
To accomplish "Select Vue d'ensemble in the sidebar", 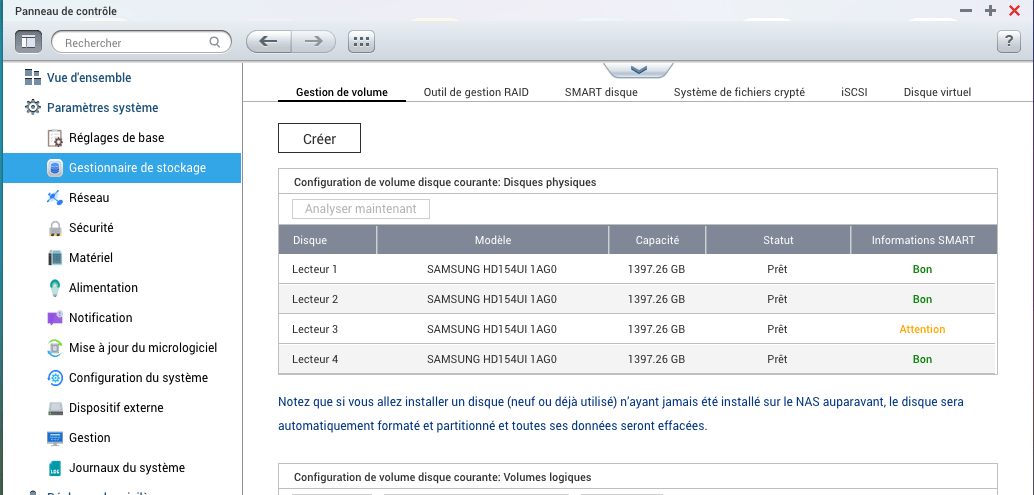I will click(x=89, y=78).
